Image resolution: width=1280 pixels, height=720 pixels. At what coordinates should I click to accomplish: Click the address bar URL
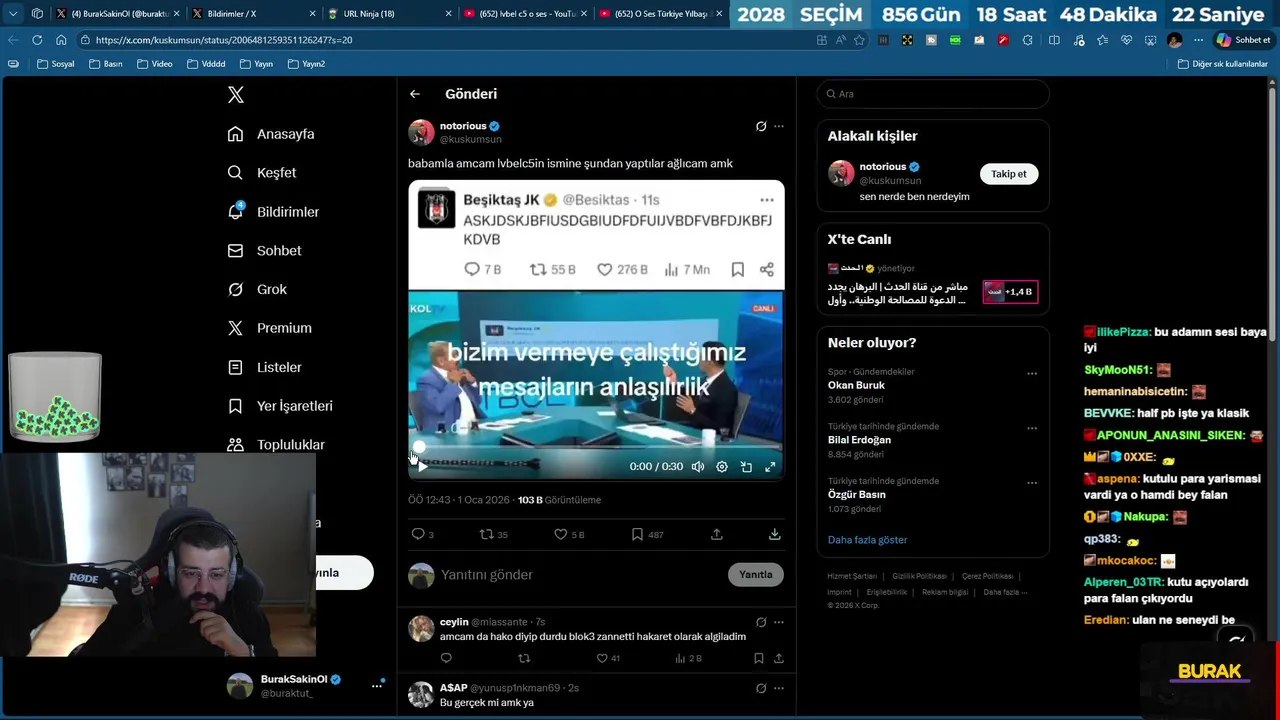(x=224, y=40)
